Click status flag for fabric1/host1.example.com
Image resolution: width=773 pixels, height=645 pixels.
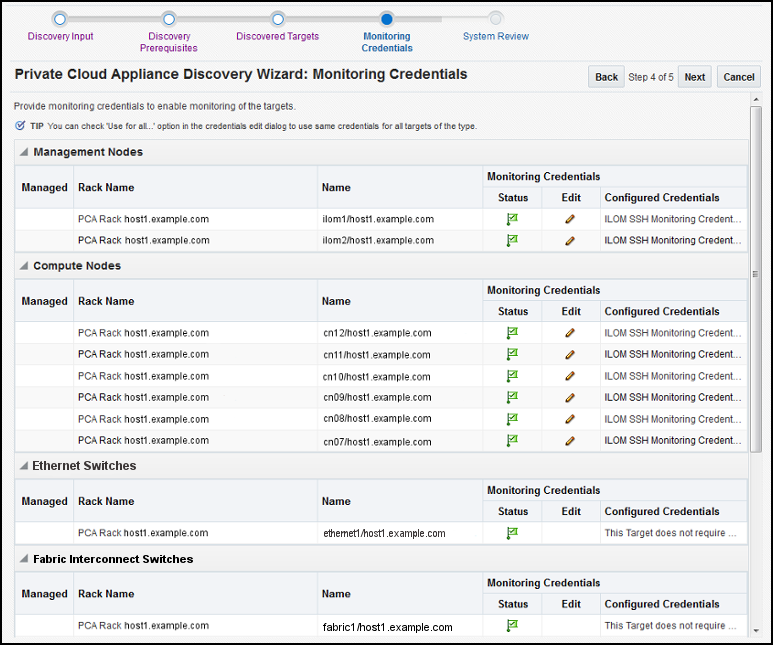512,626
